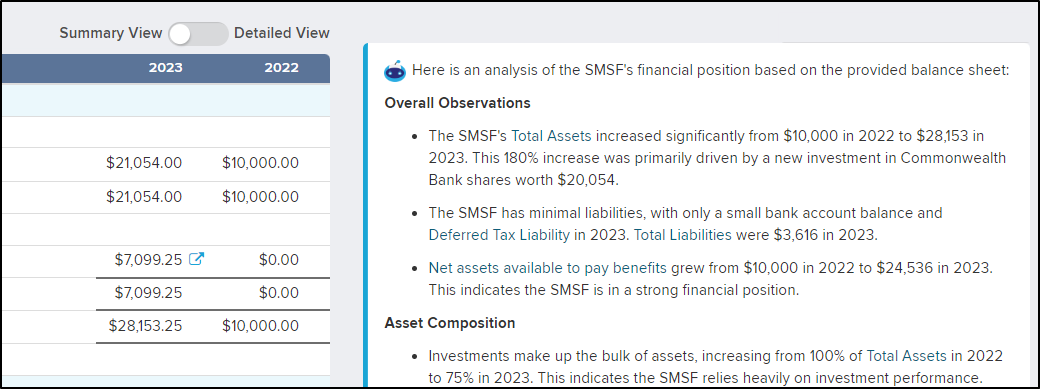The image size is (1040, 389).
Task: Select the 2023 column header
Action: [x=165, y=68]
